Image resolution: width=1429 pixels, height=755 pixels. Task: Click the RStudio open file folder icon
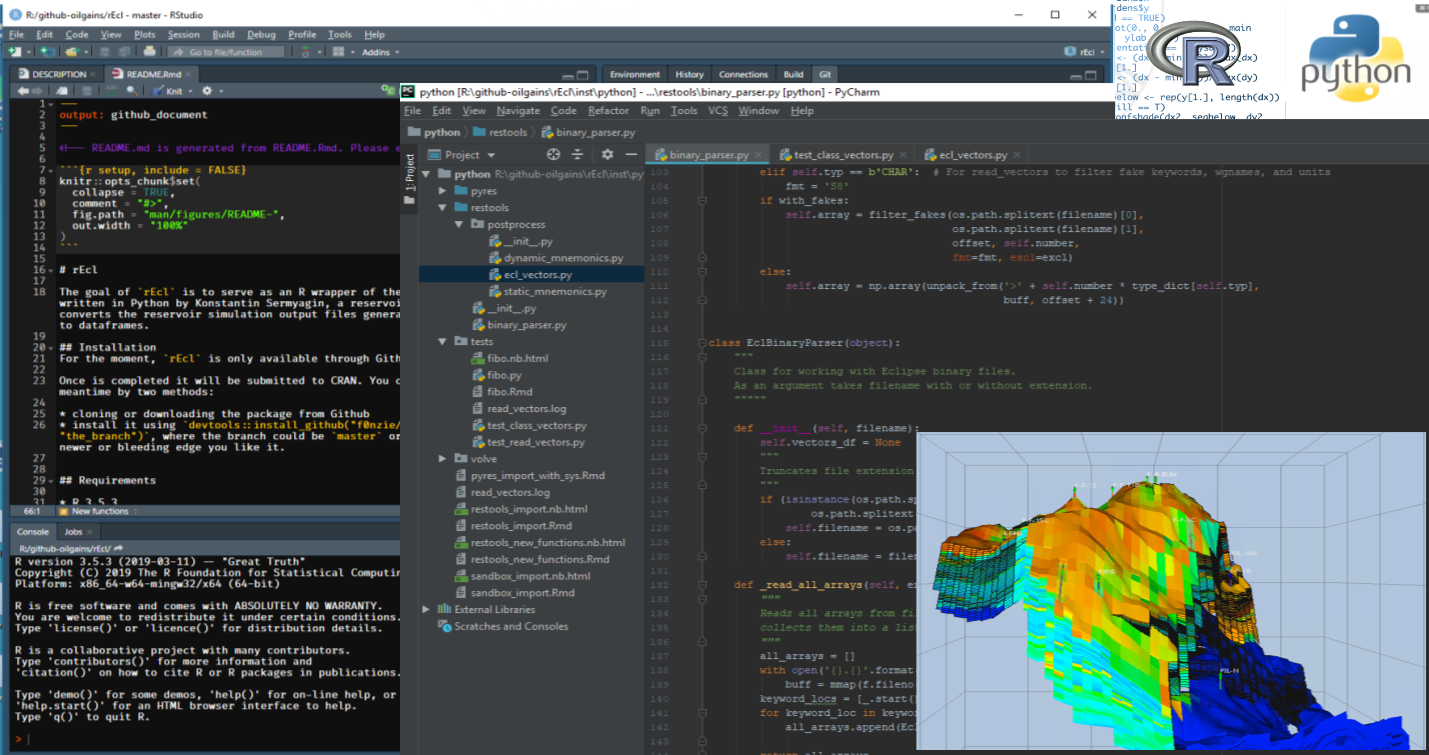[72, 52]
